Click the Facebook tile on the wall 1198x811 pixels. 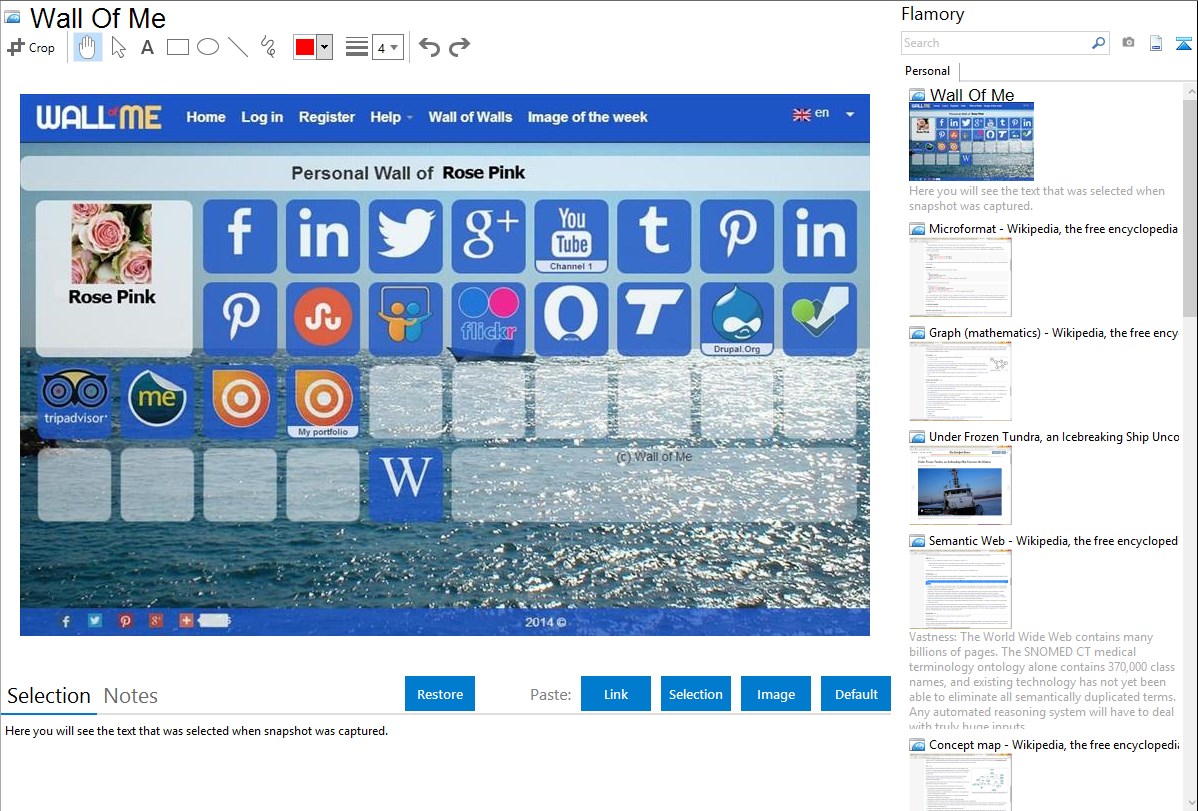coord(240,236)
